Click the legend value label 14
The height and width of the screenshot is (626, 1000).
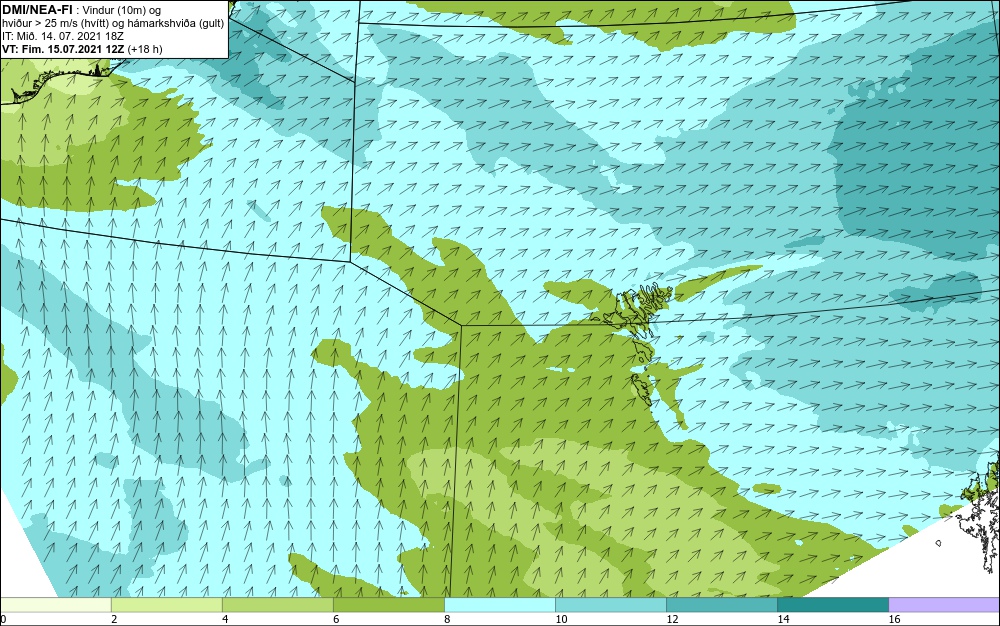point(783,619)
